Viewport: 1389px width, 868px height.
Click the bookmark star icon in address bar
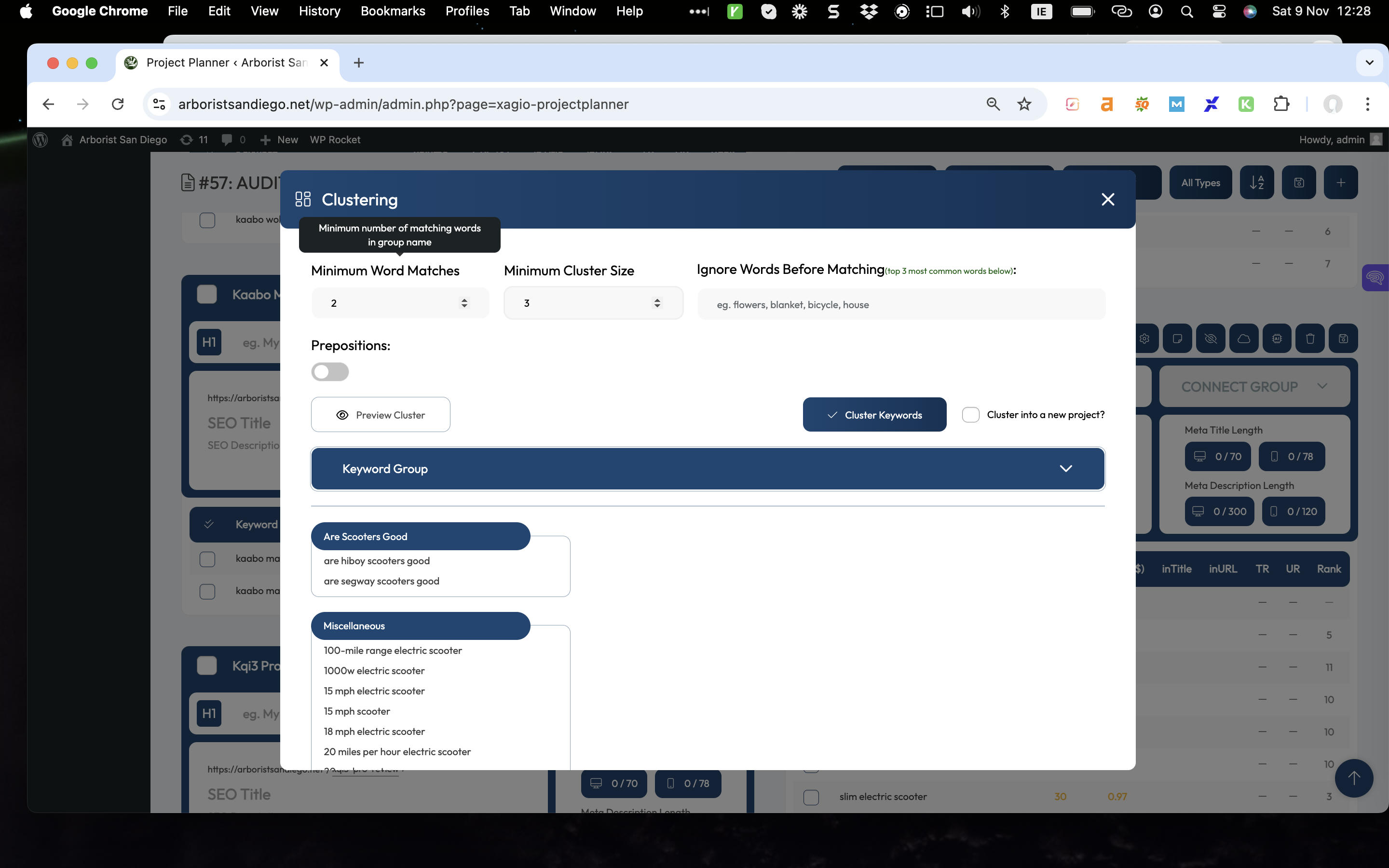tap(1024, 104)
